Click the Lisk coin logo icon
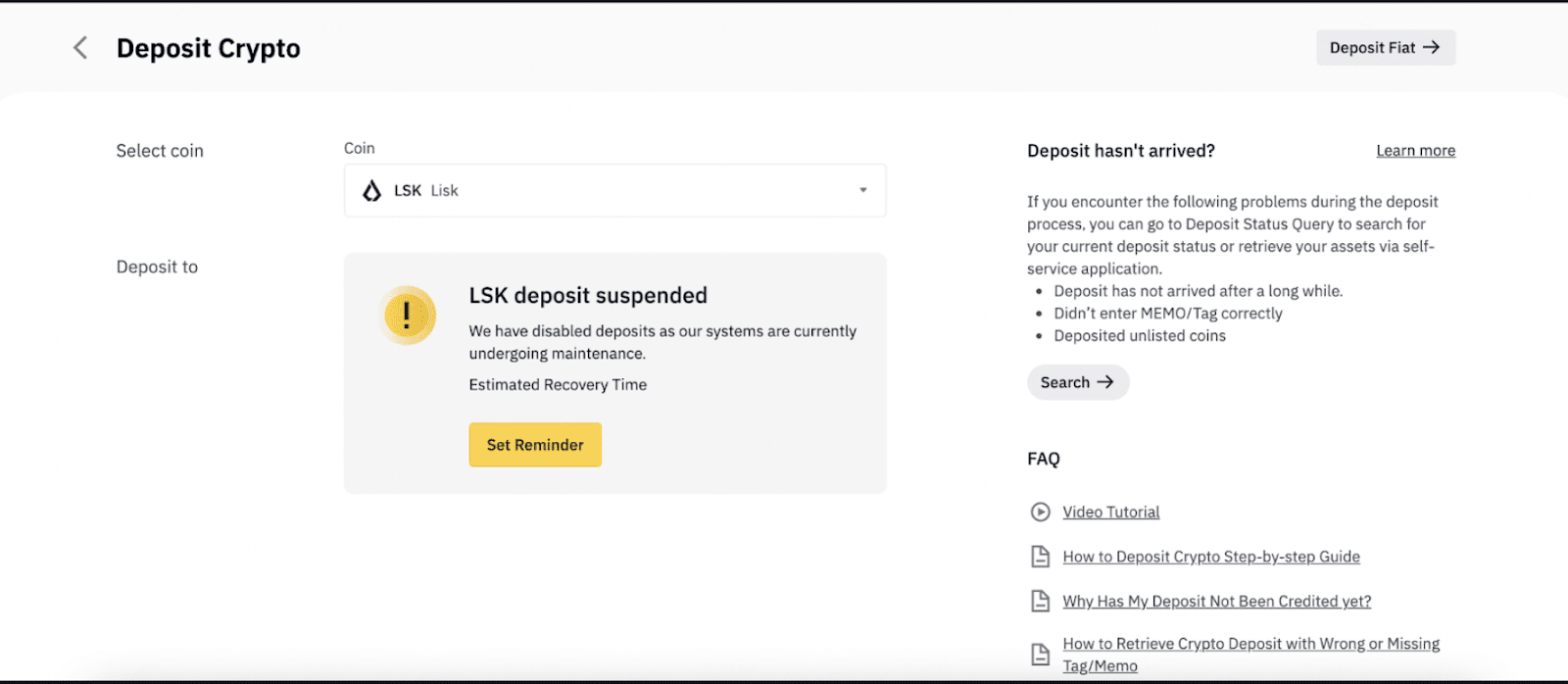1568x684 pixels. point(371,190)
